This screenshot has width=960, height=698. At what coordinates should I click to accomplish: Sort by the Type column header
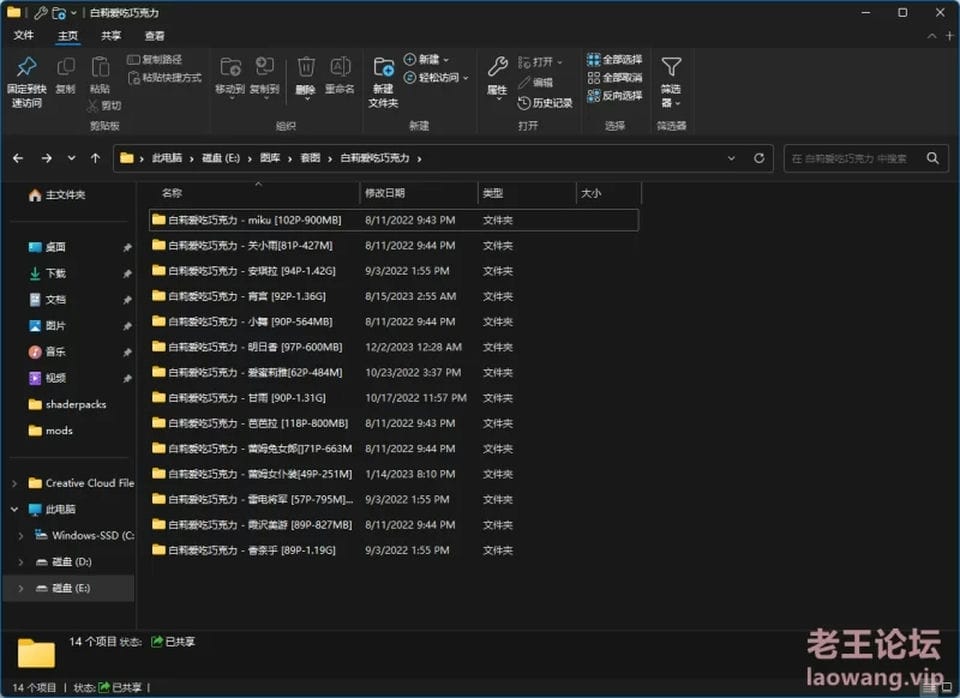[527, 193]
